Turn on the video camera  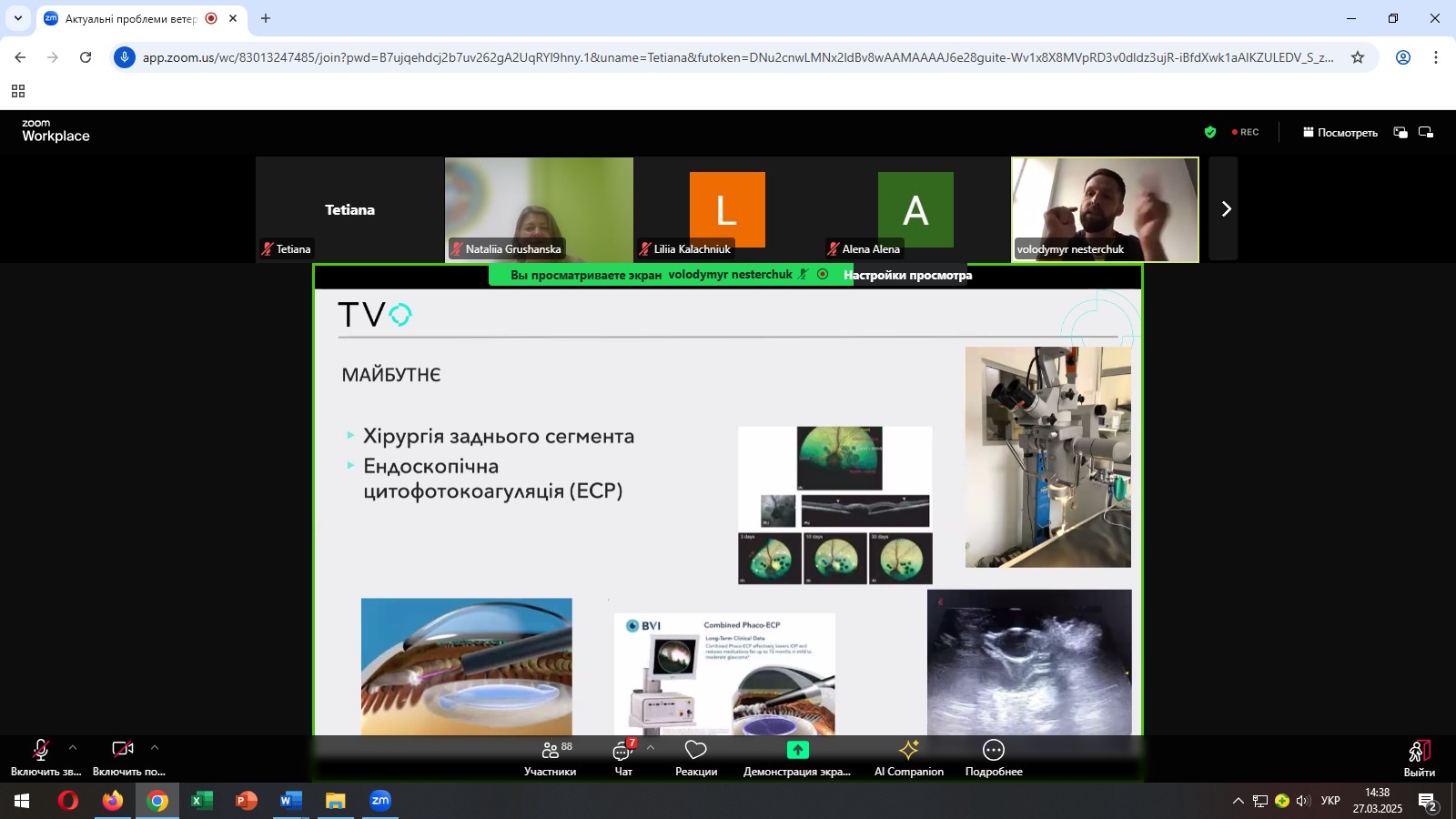coord(123,757)
